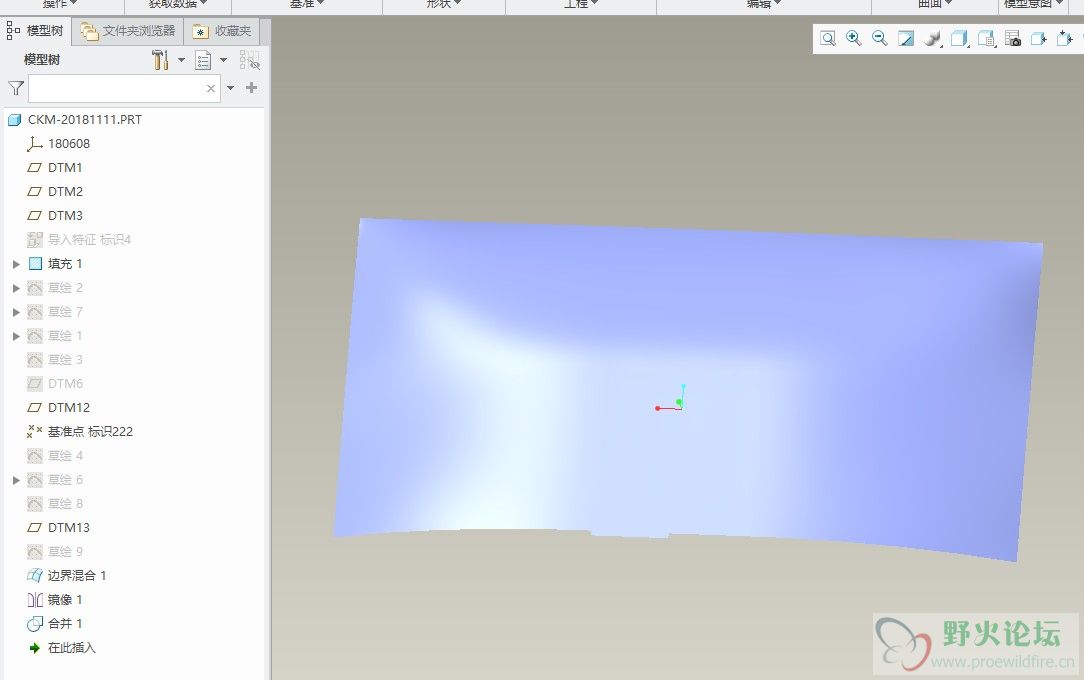The height and width of the screenshot is (680, 1084).
Task: Select sketch 草绘 3
Action: [65, 360]
